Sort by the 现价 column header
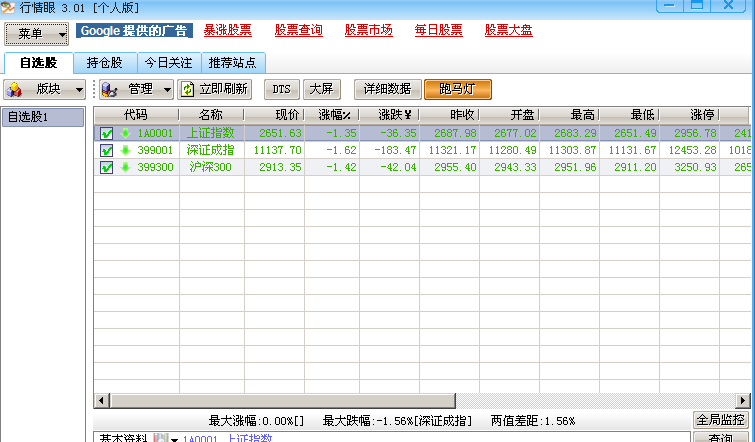The height and width of the screenshot is (442, 755). 274,115
